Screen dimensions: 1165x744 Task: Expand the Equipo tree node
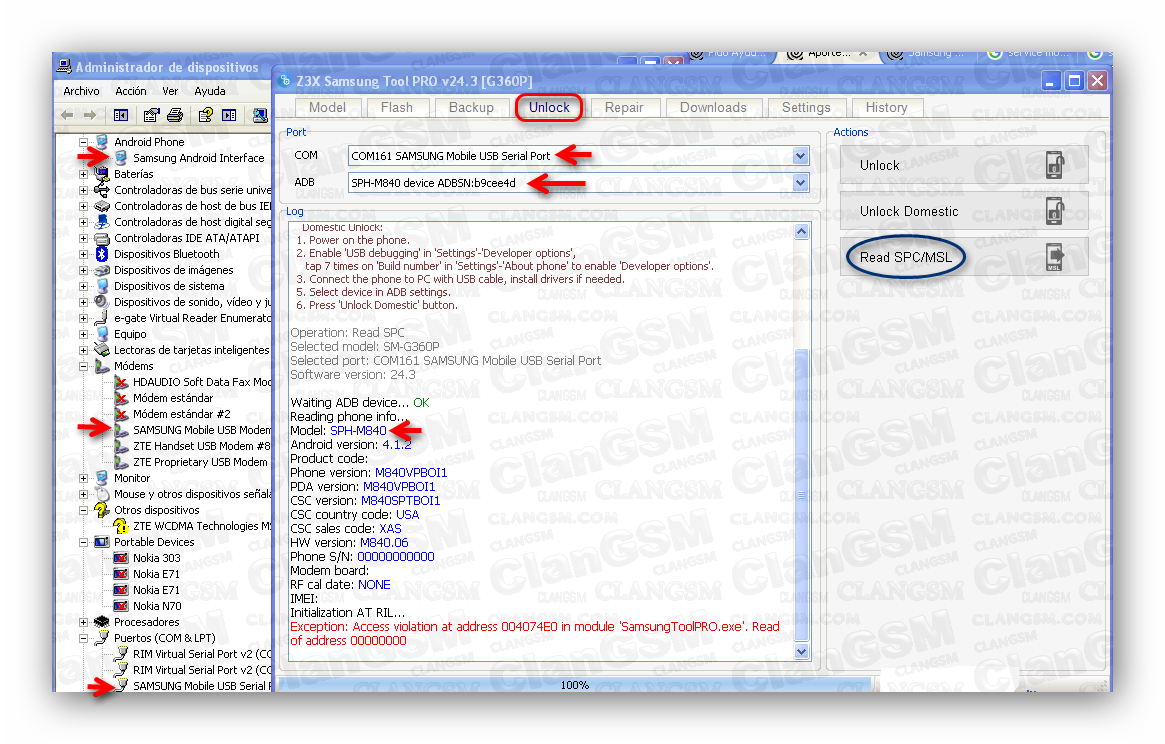click(x=83, y=334)
